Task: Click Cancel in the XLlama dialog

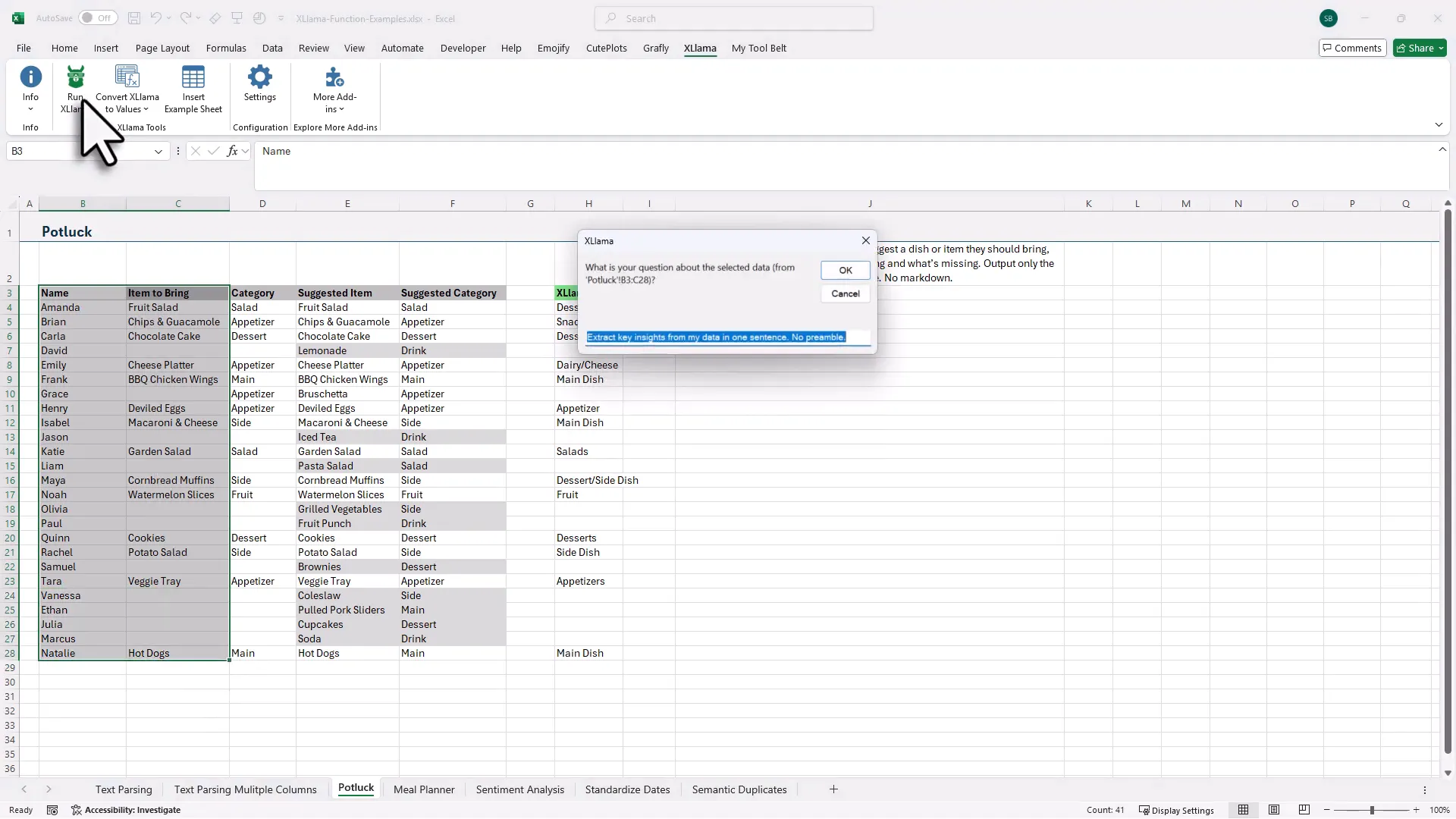Action: 845,293
